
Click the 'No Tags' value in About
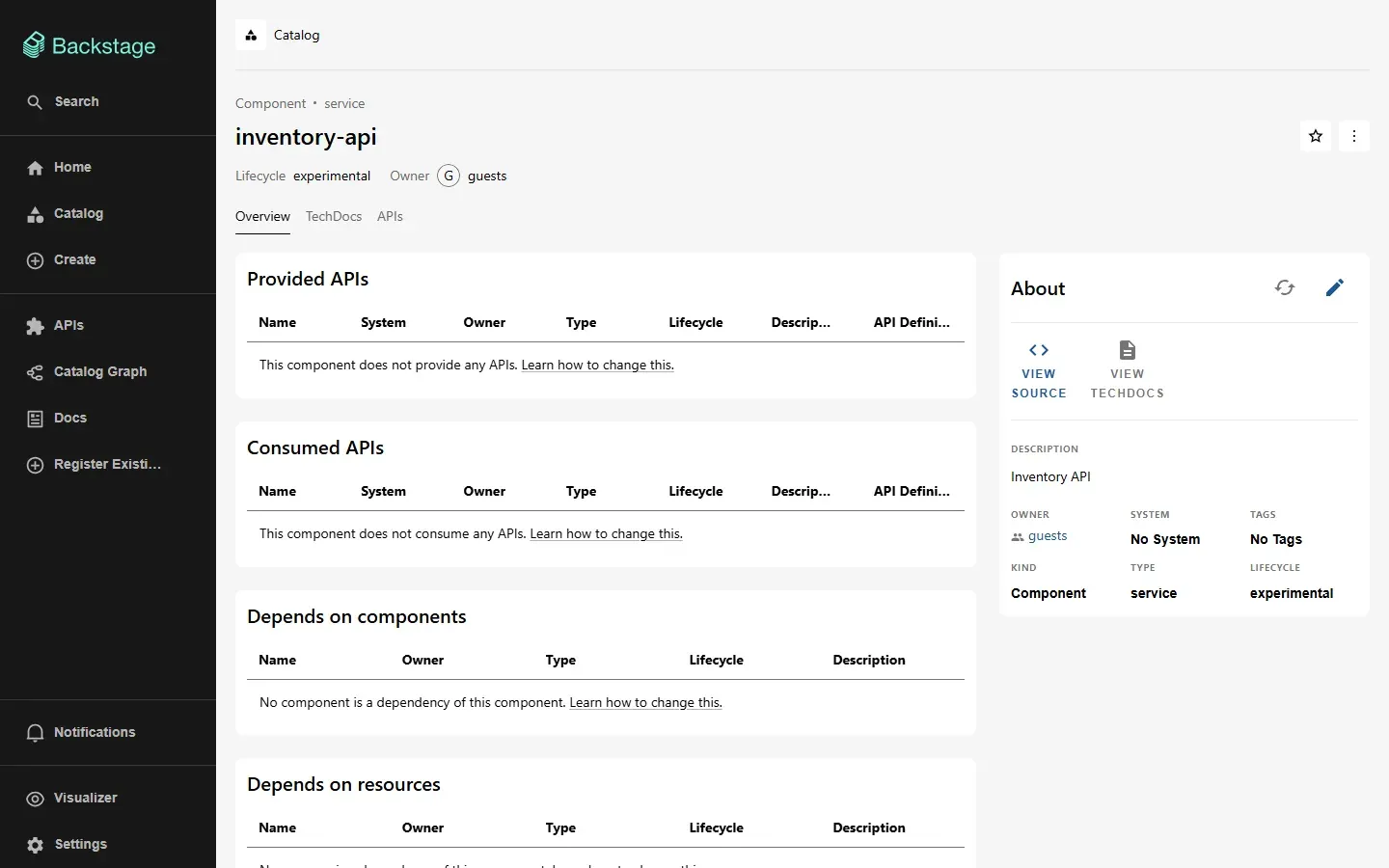1276,539
